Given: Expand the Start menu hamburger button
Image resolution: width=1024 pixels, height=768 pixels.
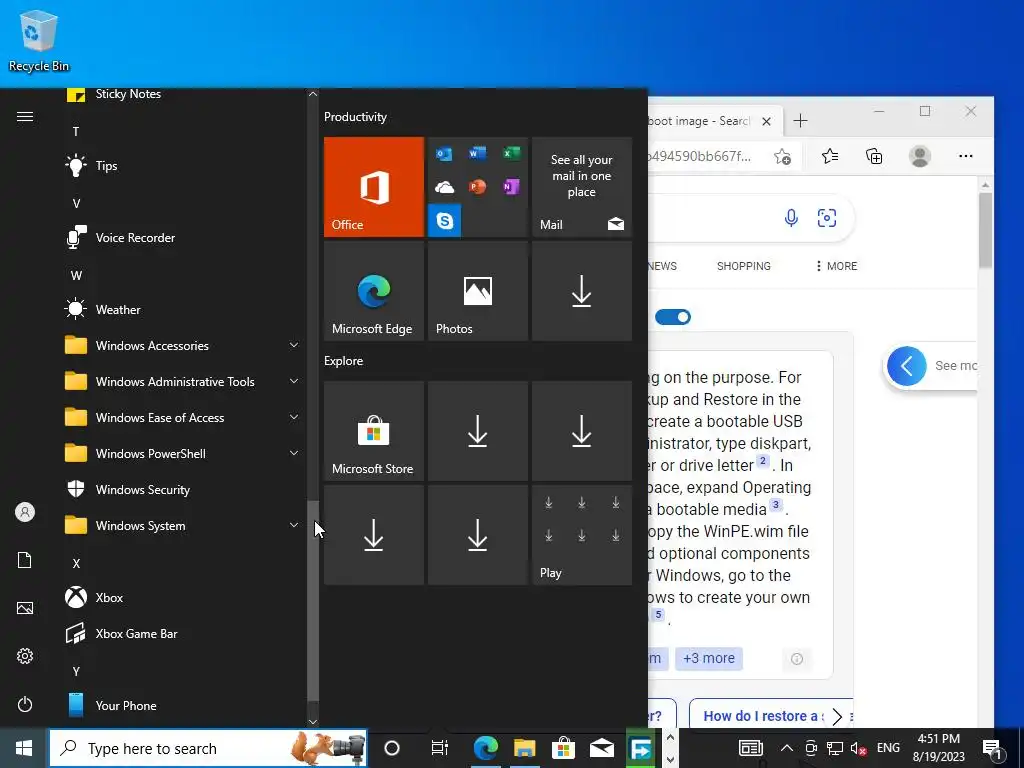Looking at the screenshot, I should (x=25, y=117).
